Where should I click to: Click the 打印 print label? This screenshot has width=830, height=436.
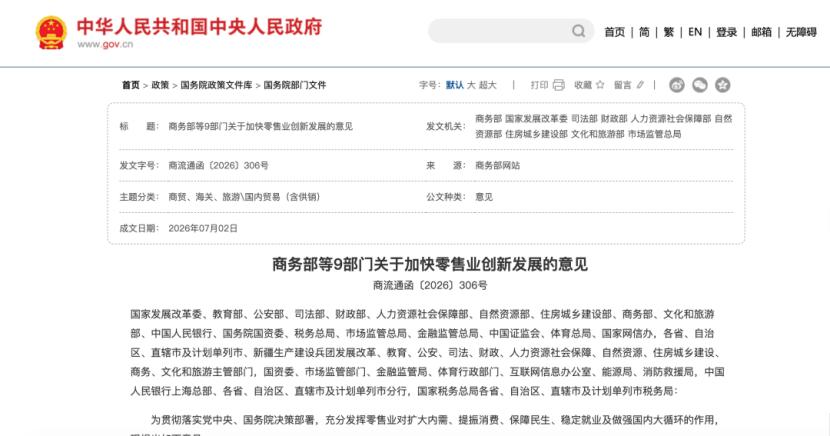click(x=539, y=85)
